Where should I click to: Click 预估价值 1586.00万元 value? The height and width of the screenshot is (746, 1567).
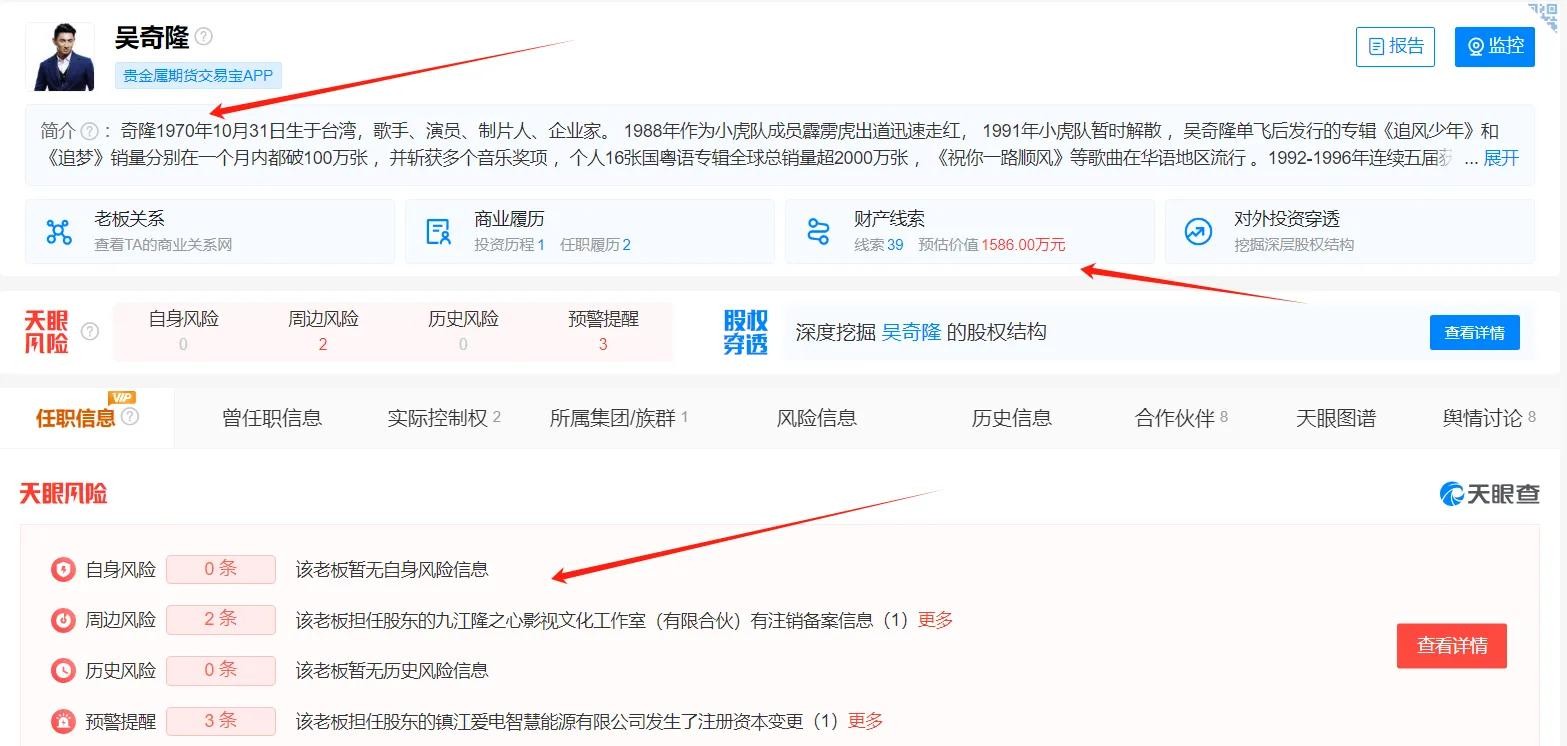(x=992, y=245)
